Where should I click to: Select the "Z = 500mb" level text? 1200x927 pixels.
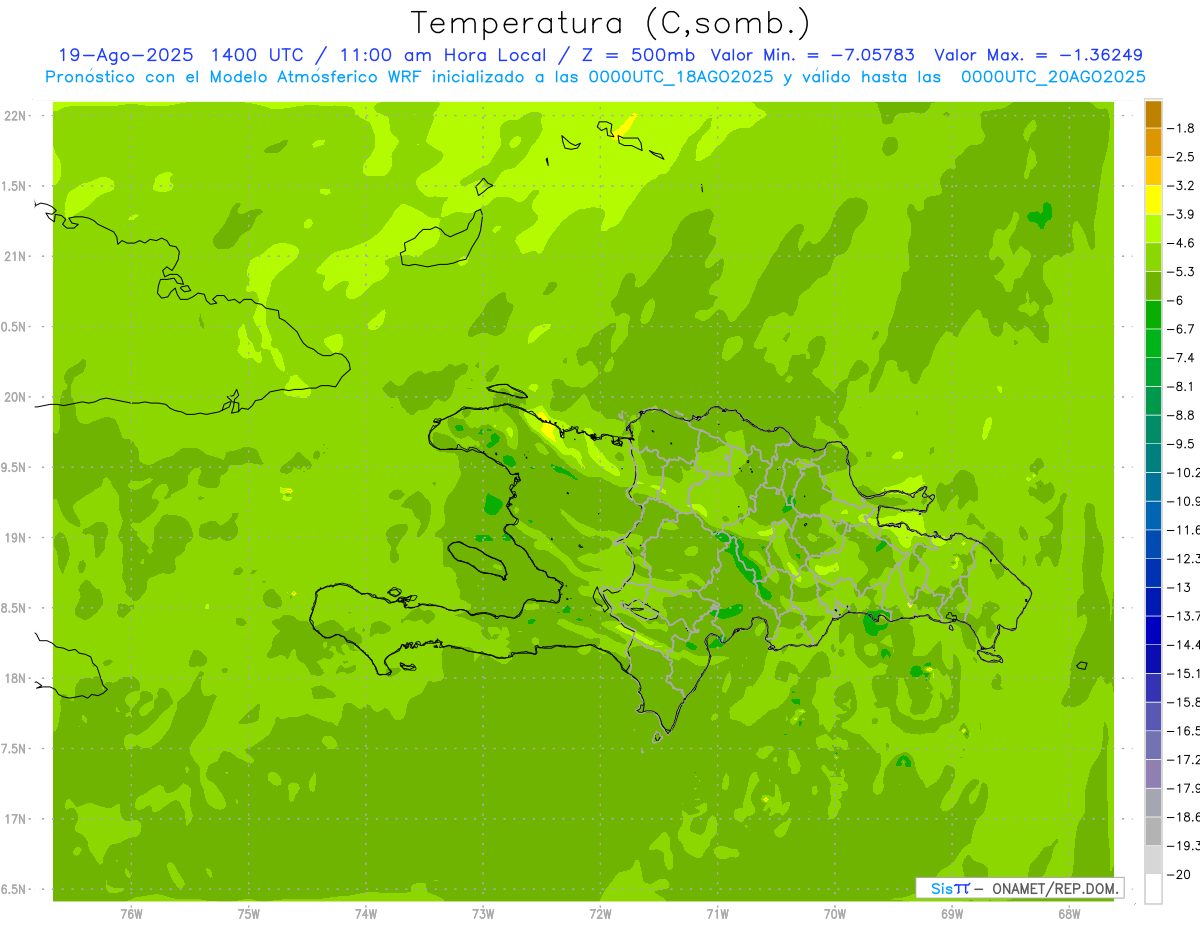(x=637, y=55)
